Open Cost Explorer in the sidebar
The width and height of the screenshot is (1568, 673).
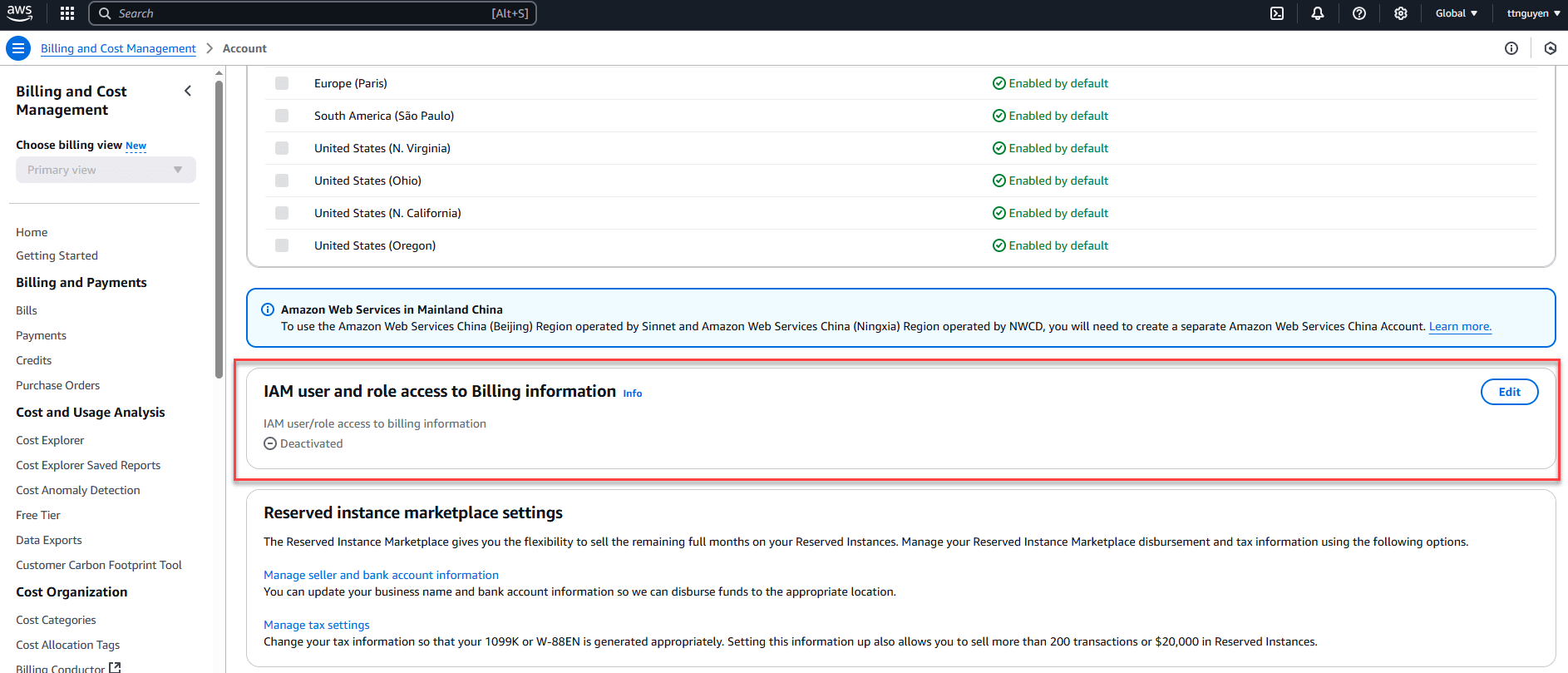point(50,440)
